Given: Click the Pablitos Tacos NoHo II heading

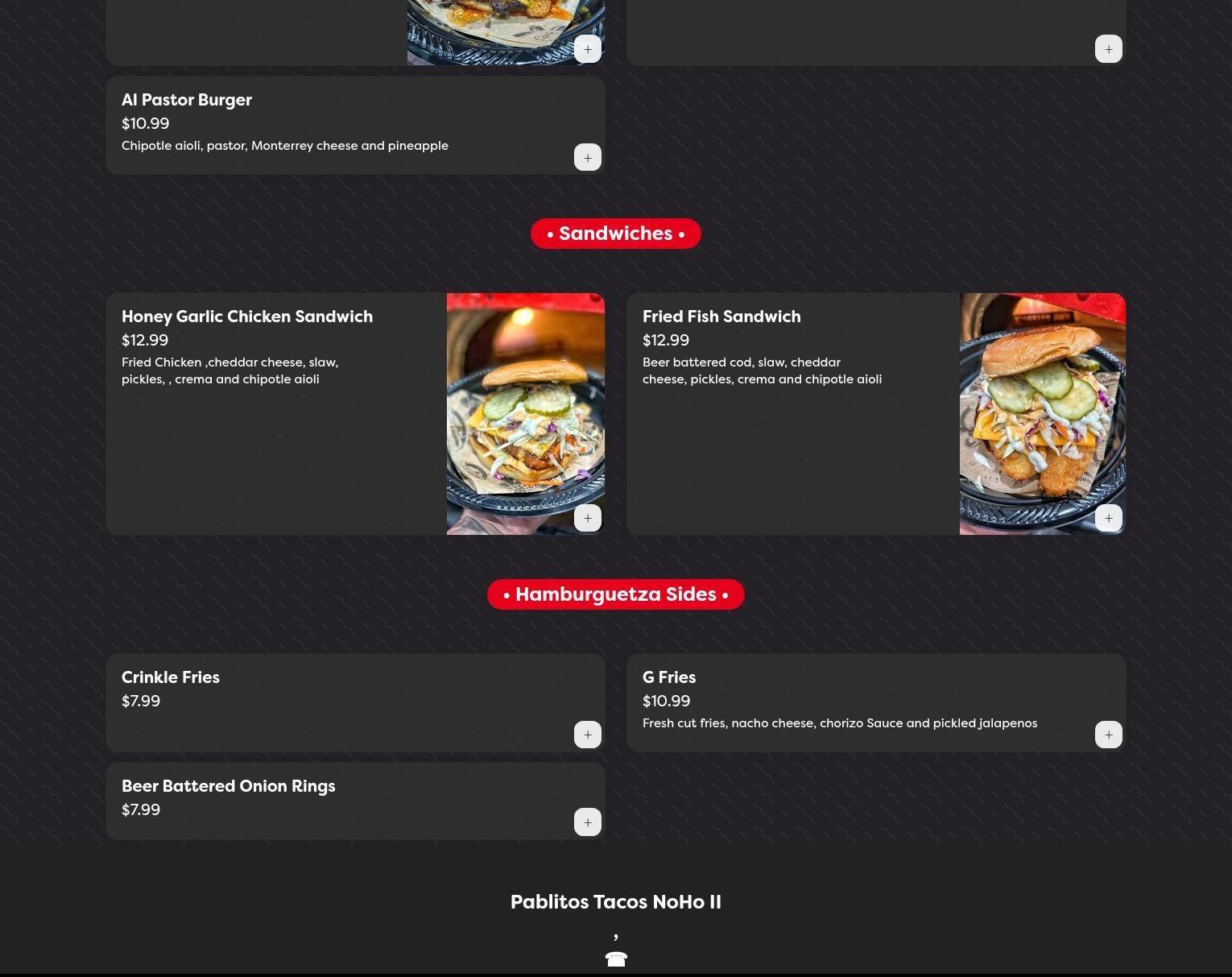Looking at the screenshot, I should (616, 902).
